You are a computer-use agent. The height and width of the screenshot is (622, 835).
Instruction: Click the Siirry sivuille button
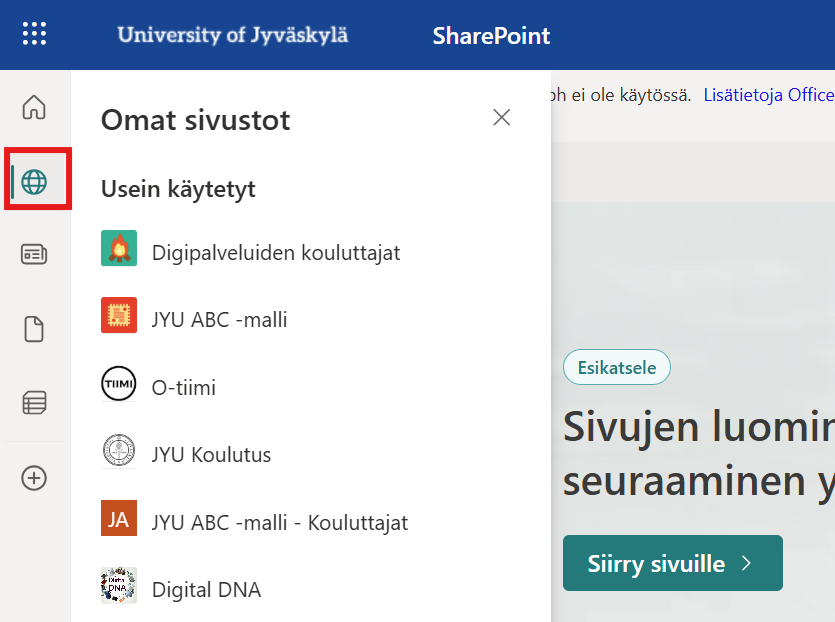coord(672,563)
